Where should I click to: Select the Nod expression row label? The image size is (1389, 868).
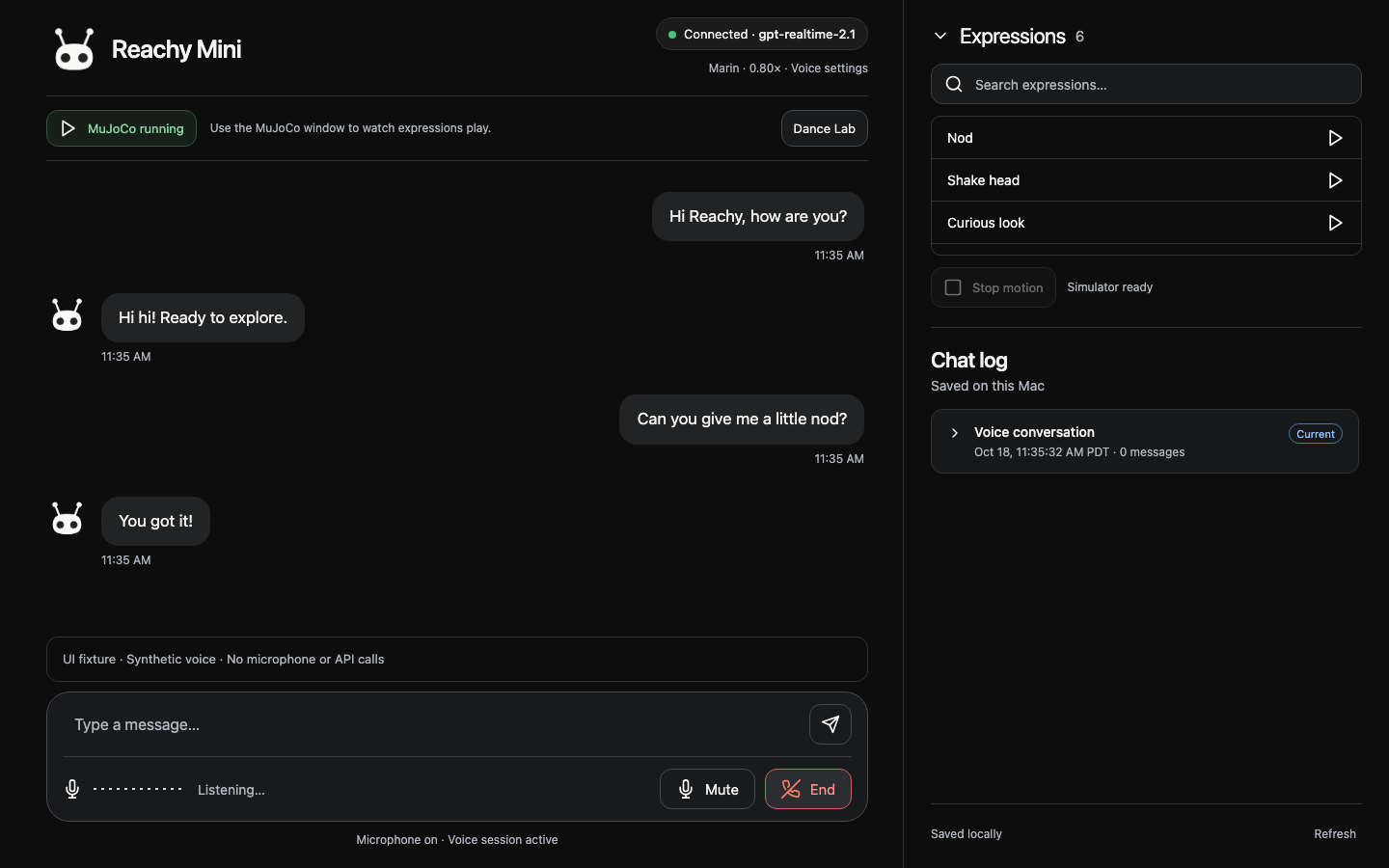point(960,138)
